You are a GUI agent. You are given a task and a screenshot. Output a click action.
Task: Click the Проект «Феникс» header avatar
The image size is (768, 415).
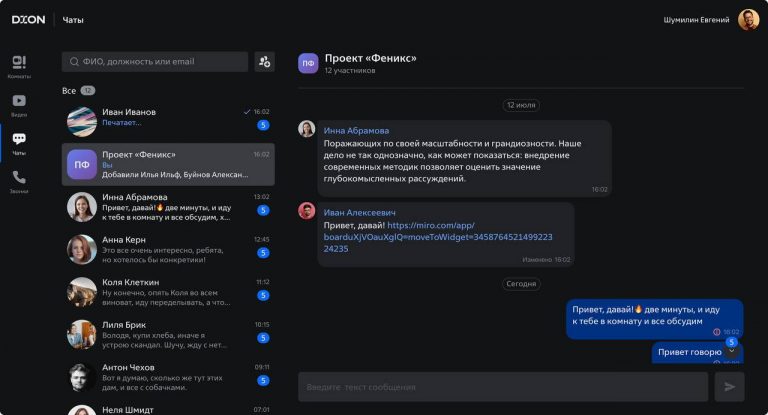[x=308, y=63]
